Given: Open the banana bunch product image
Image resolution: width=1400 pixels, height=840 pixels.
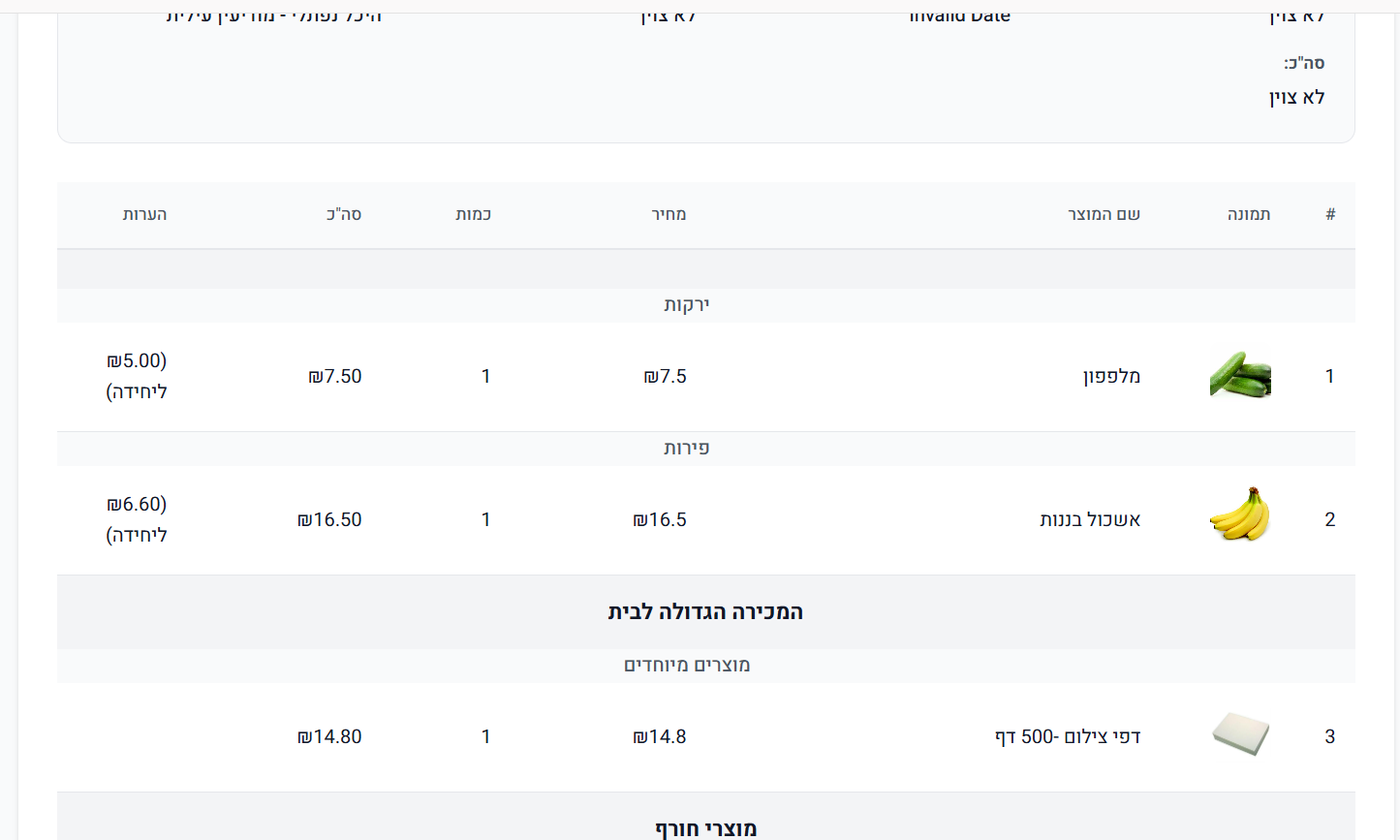Looking at the screenshot, I should click(1240, 513).
